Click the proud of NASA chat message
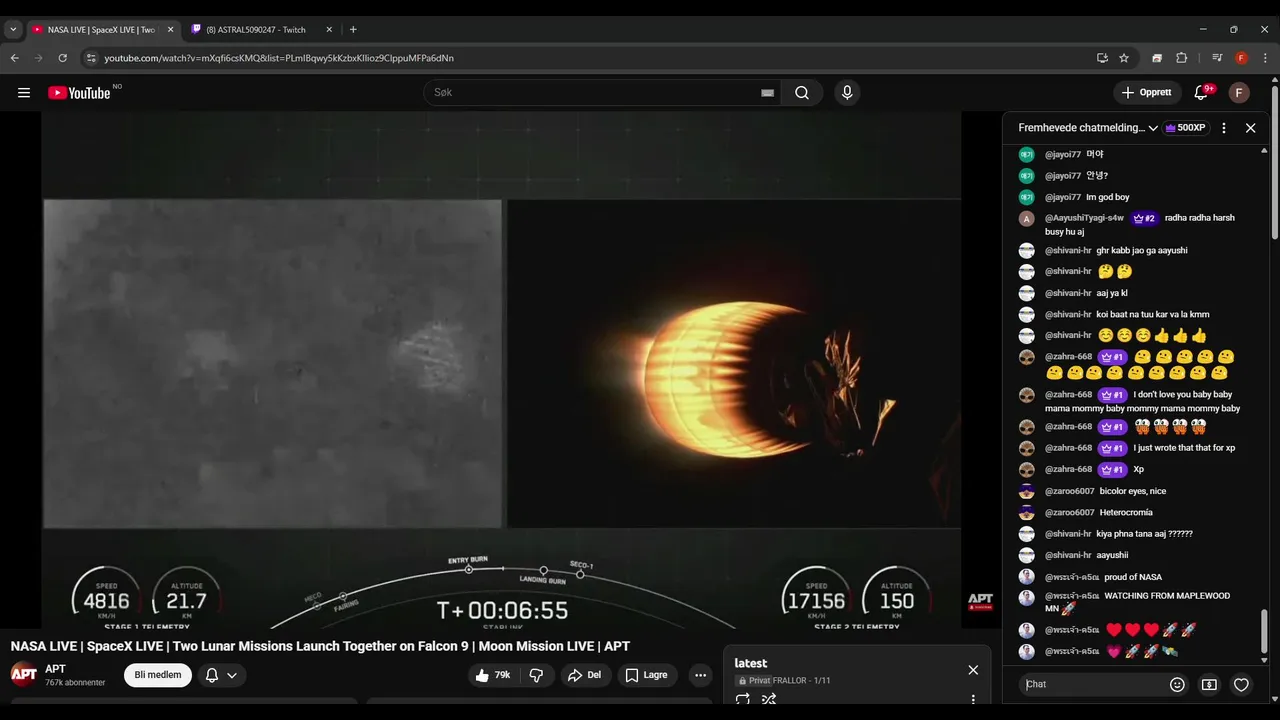The image size is (1280, 720). coord(1133,577)
